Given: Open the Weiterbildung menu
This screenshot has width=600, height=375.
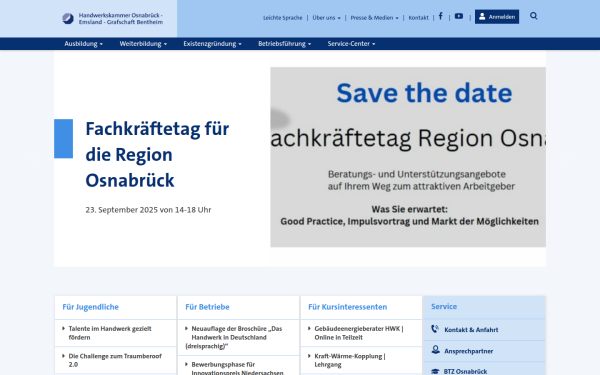Looking at the screenshot, I should click(x=143, y=44).
